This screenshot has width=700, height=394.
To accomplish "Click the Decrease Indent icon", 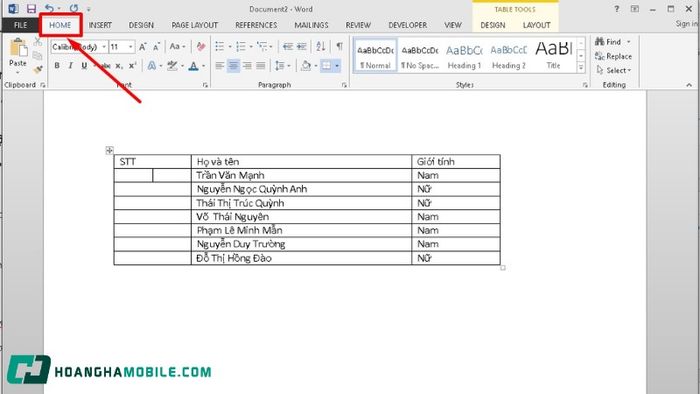I will coord(288,46).
